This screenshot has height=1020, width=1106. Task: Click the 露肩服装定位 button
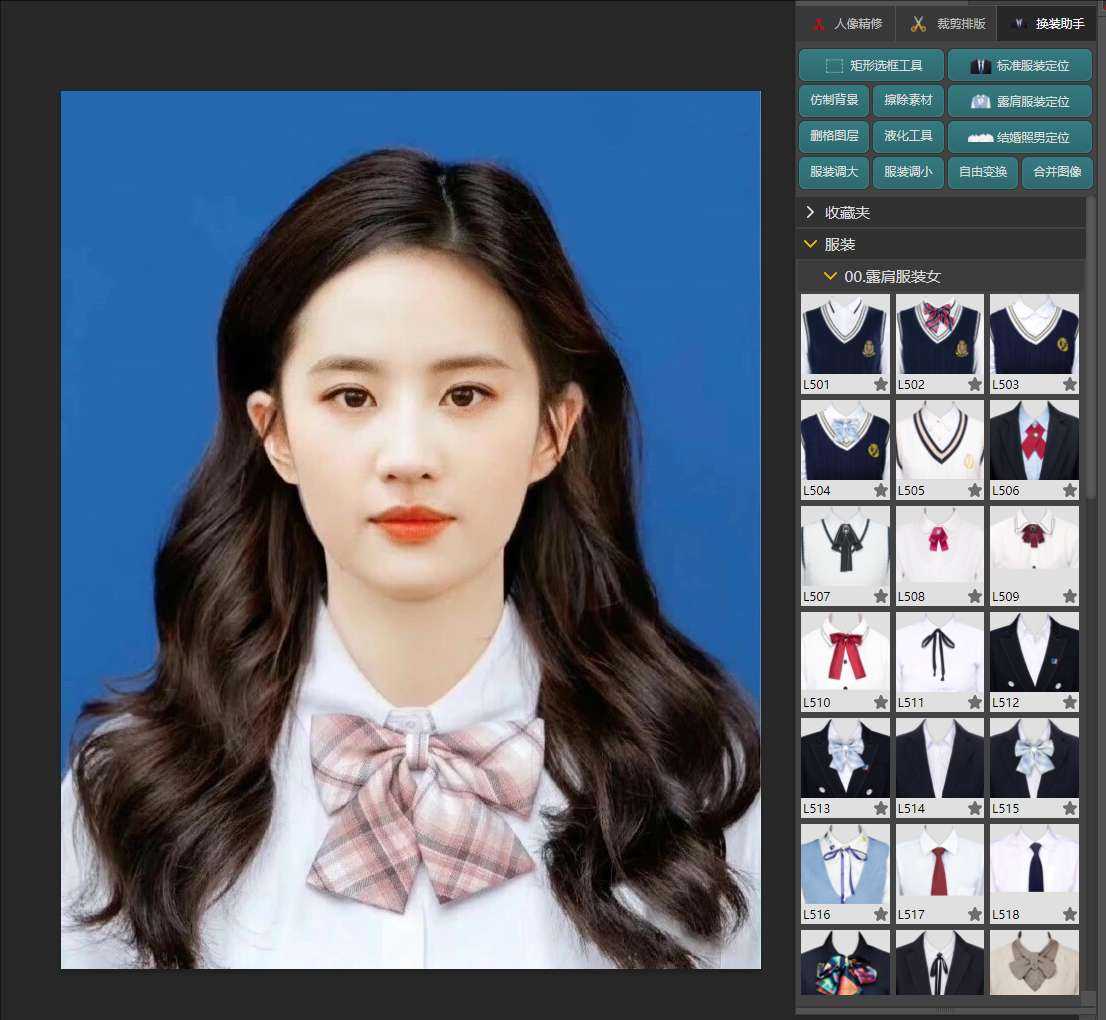click(x=1020, y=101)
